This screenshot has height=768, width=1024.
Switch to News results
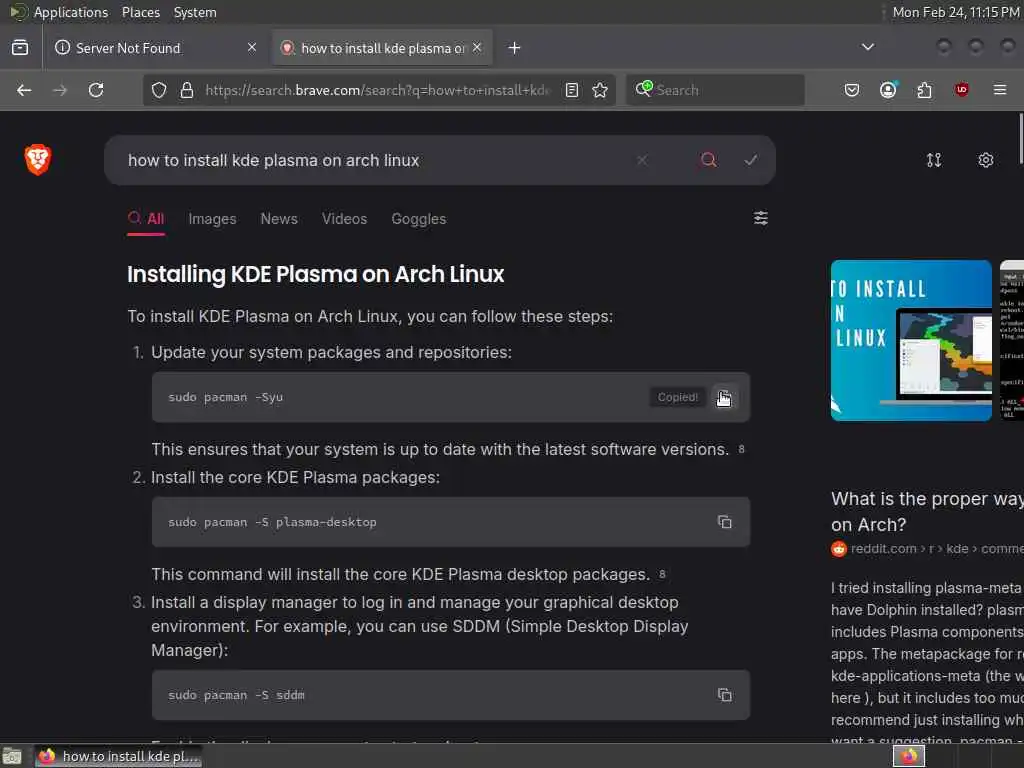tap(279, 219)
